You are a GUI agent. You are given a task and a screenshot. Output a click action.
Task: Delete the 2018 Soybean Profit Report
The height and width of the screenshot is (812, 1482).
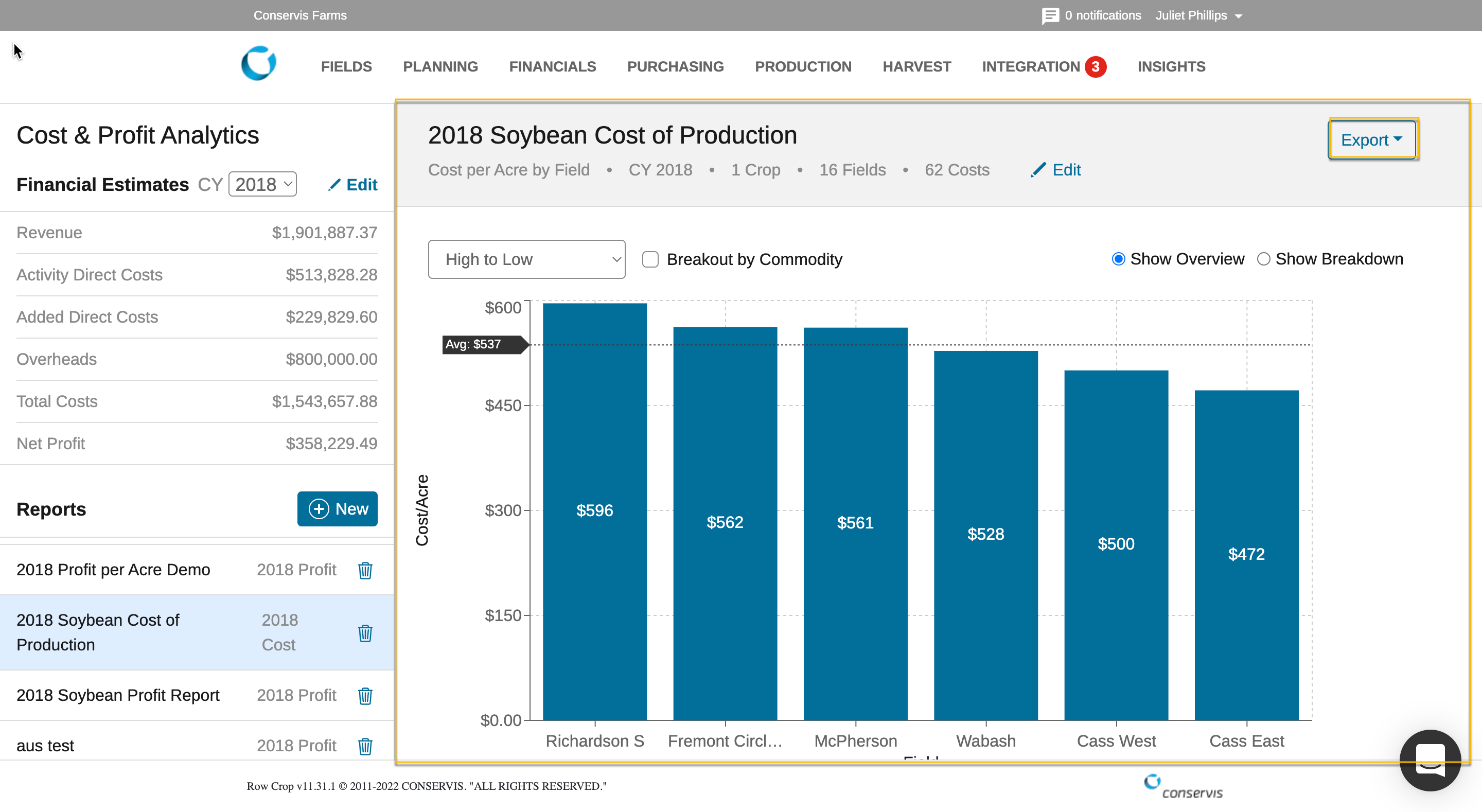365,695
